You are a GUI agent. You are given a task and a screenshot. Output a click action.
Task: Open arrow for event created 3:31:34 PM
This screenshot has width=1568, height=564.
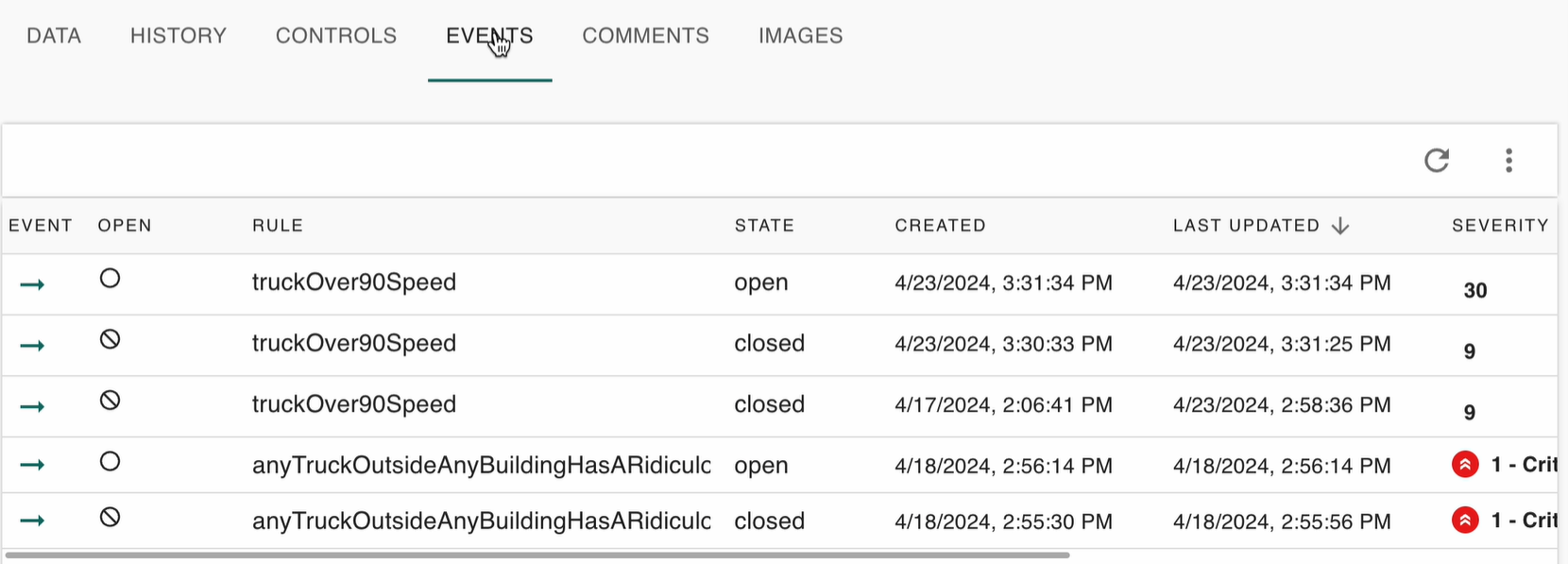(x=33, y=284)
